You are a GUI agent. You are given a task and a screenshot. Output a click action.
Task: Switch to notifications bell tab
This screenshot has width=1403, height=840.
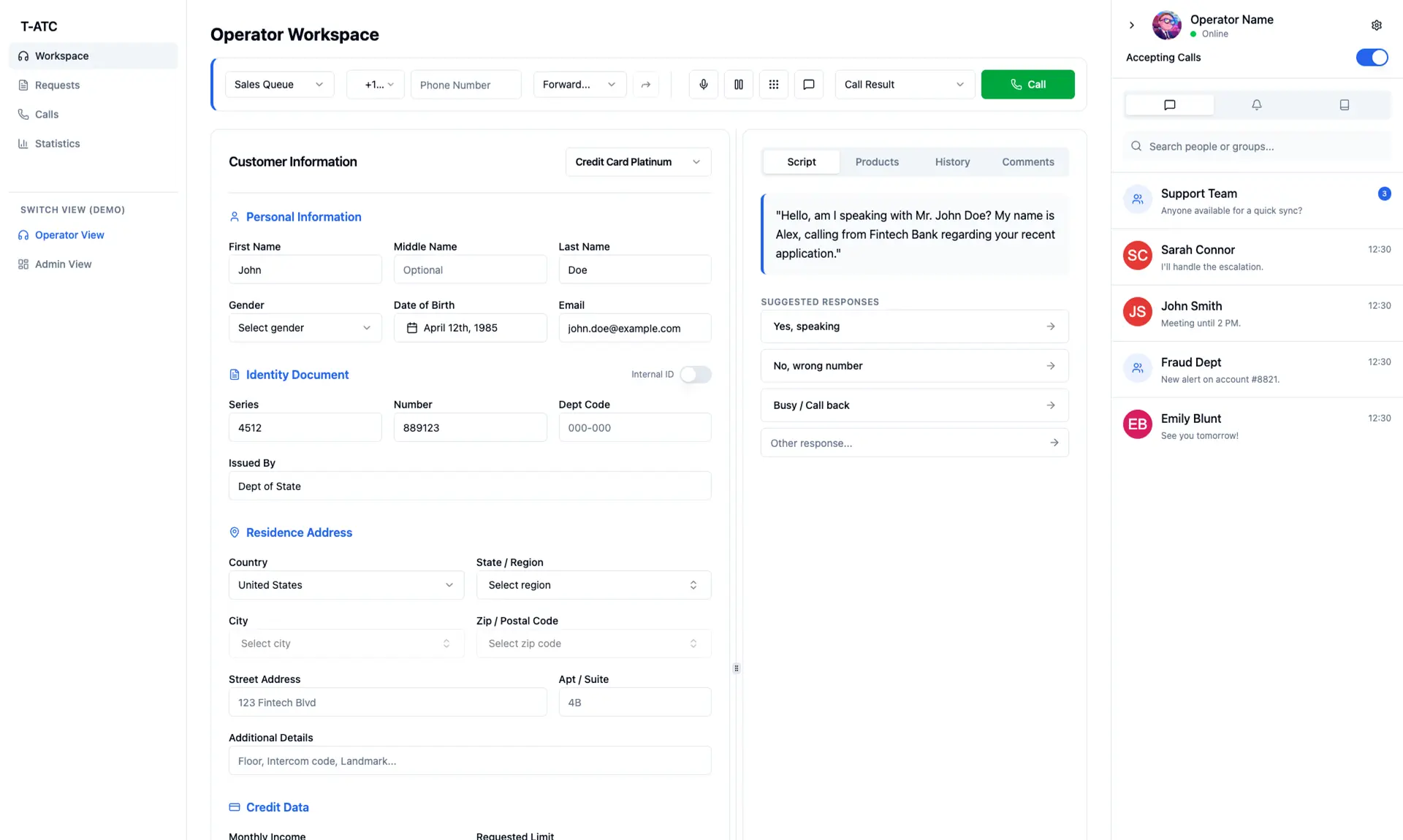[1256, 105]
